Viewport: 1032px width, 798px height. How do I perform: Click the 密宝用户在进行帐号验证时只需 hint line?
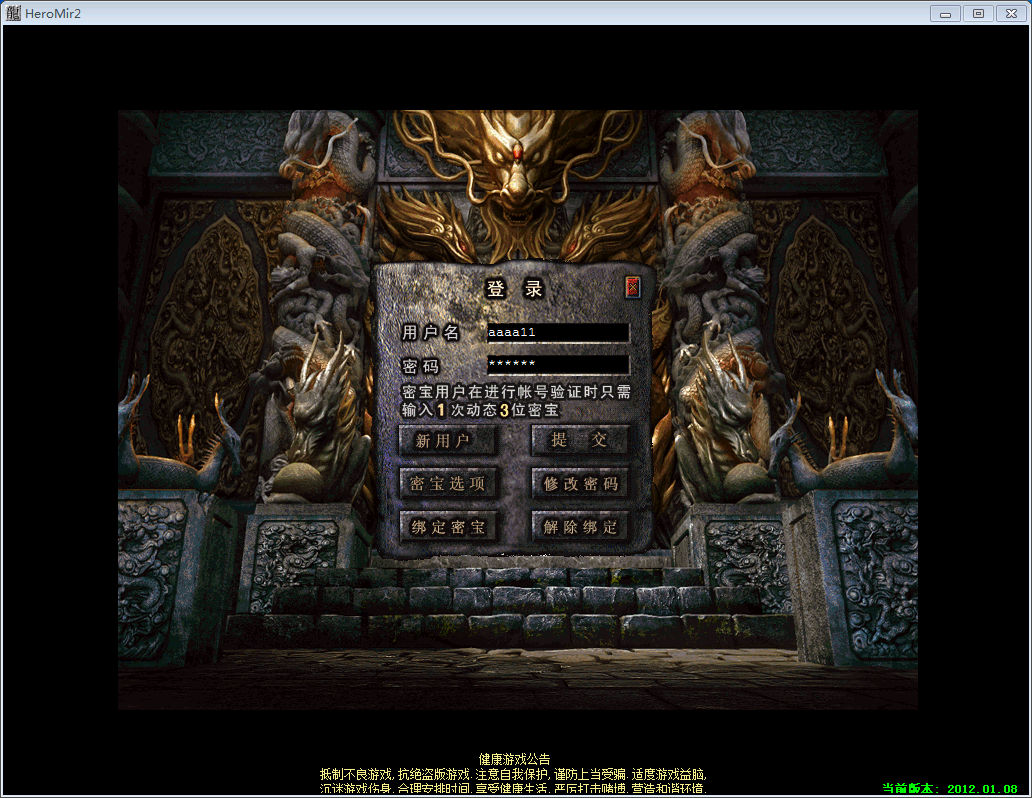click(516, 392)
